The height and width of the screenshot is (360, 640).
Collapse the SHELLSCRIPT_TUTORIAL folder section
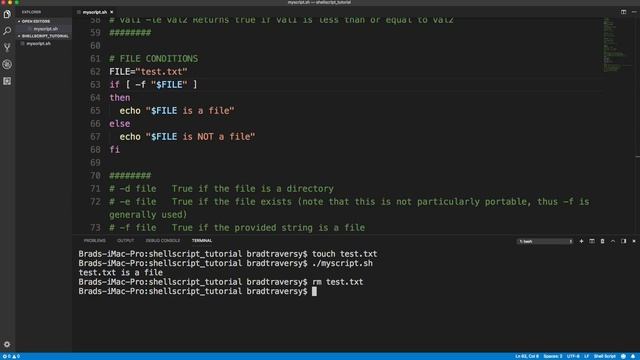[44, 36]
